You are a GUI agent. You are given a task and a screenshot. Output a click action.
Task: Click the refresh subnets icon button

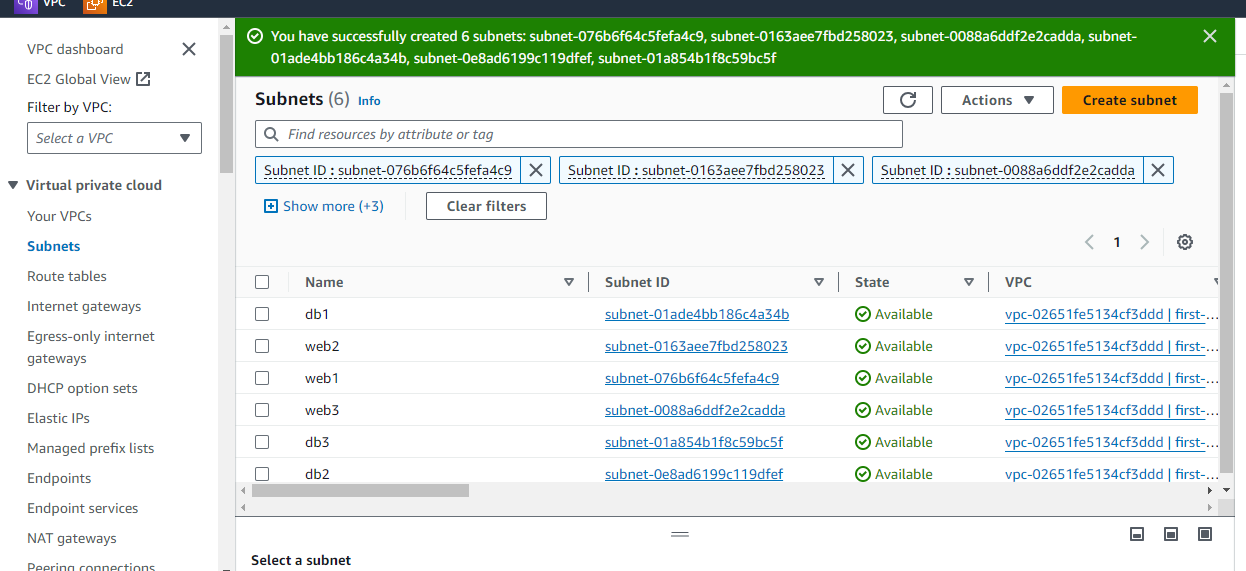pos(908,100)
